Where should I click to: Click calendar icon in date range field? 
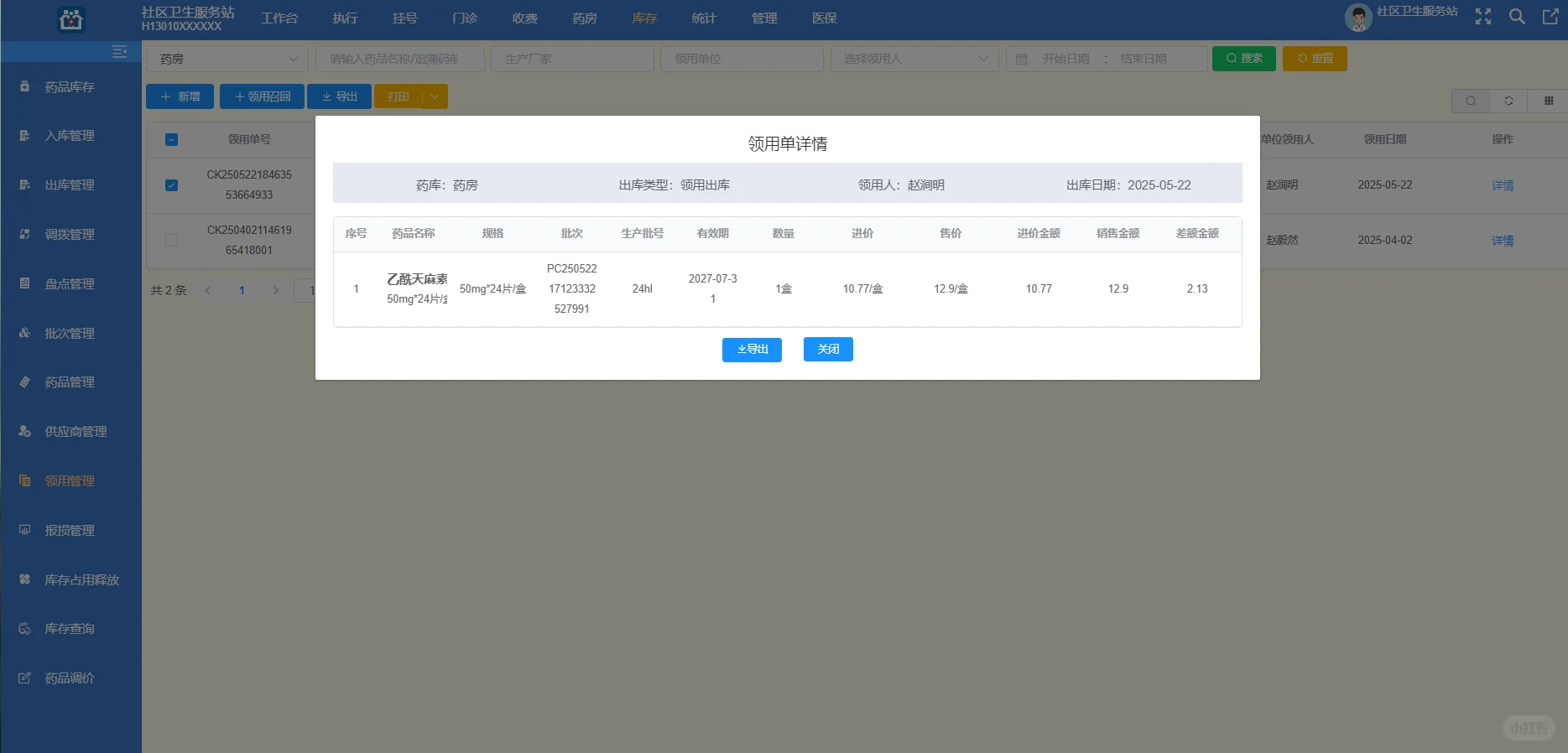click(1021, 59)
